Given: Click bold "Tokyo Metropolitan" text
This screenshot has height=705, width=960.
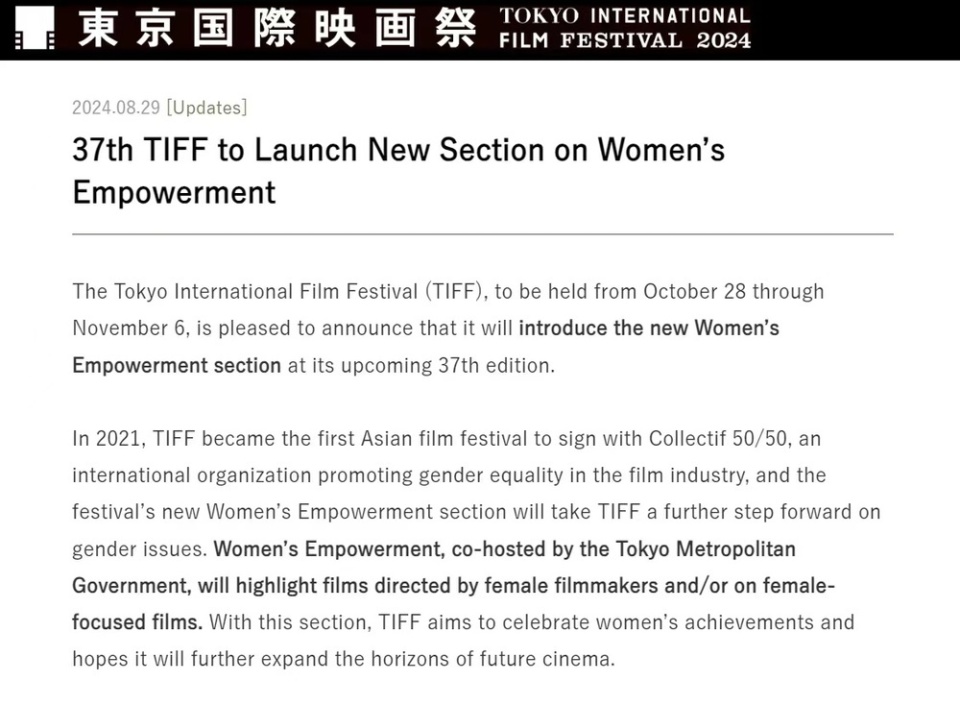Looking at the screenshot, I should (x=713, y=548).
